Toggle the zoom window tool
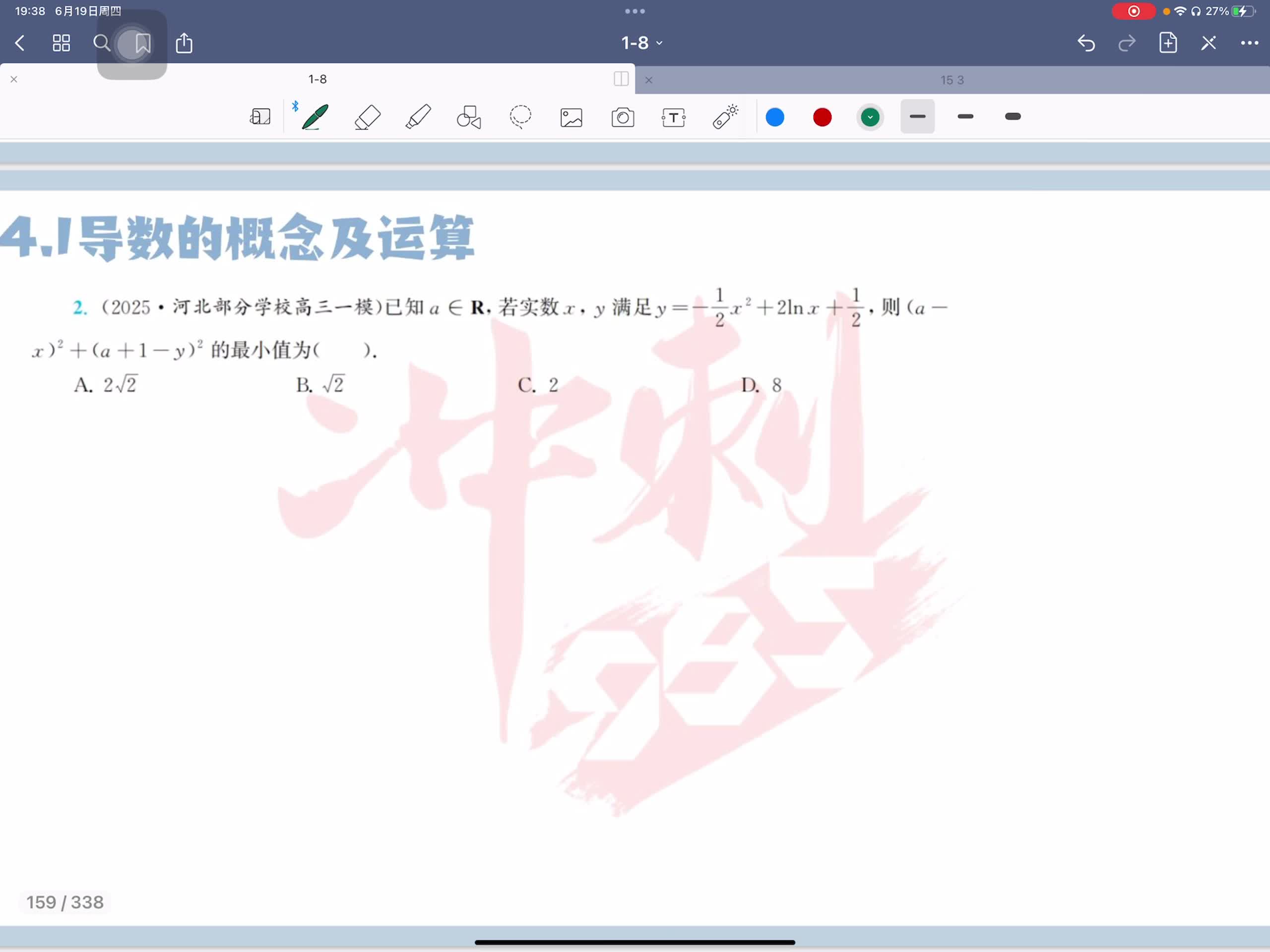The width and height of the screenshot is (1270, 952). tap(260, 117)
